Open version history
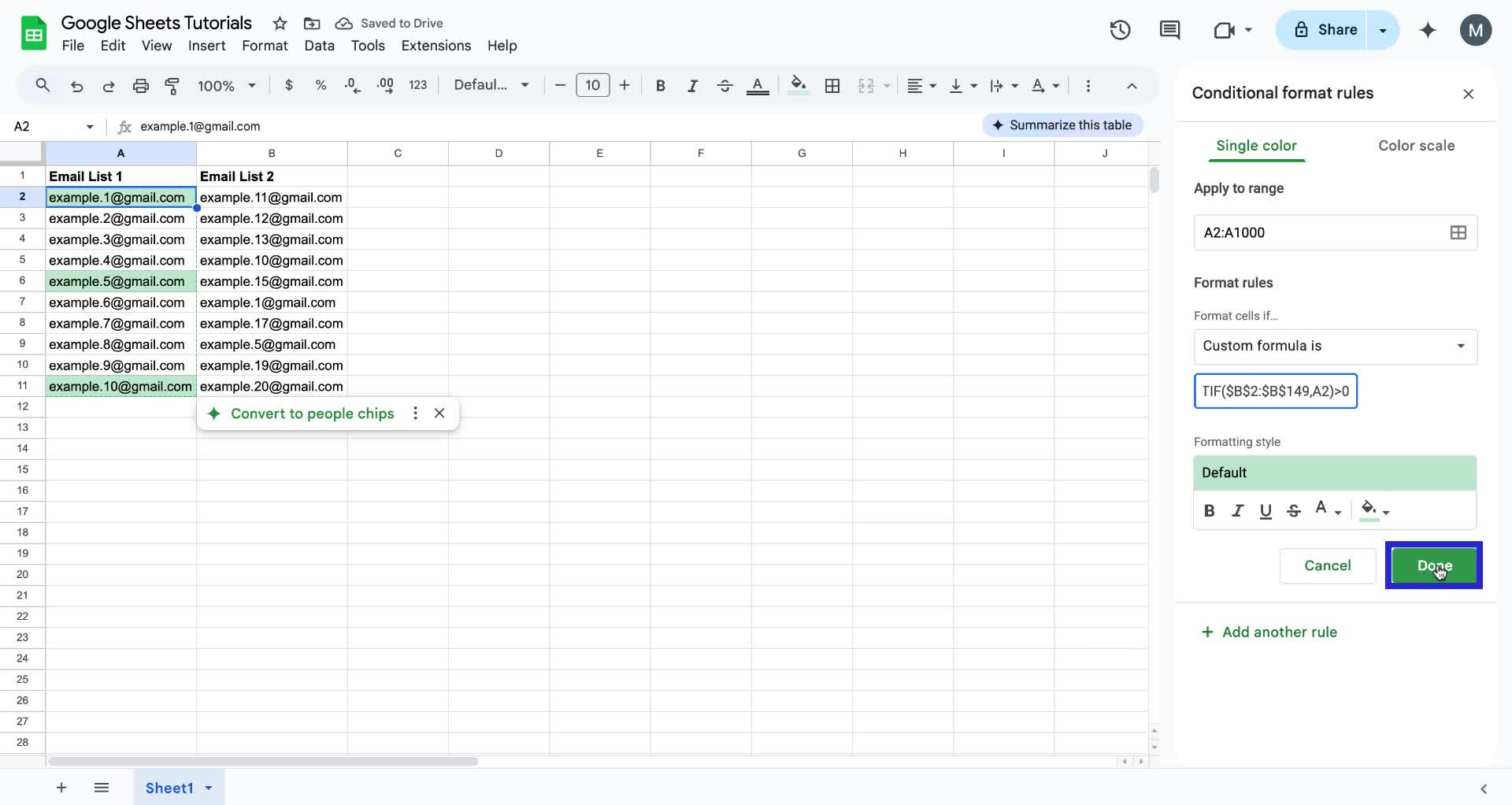 pos(1120,30)
